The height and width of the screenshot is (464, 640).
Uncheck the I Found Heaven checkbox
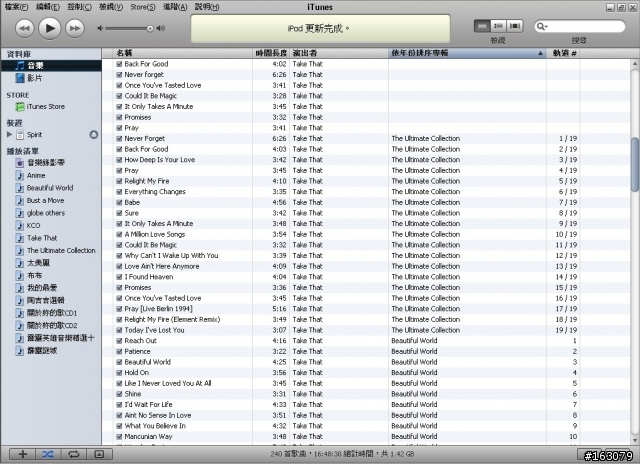[119, 277]
